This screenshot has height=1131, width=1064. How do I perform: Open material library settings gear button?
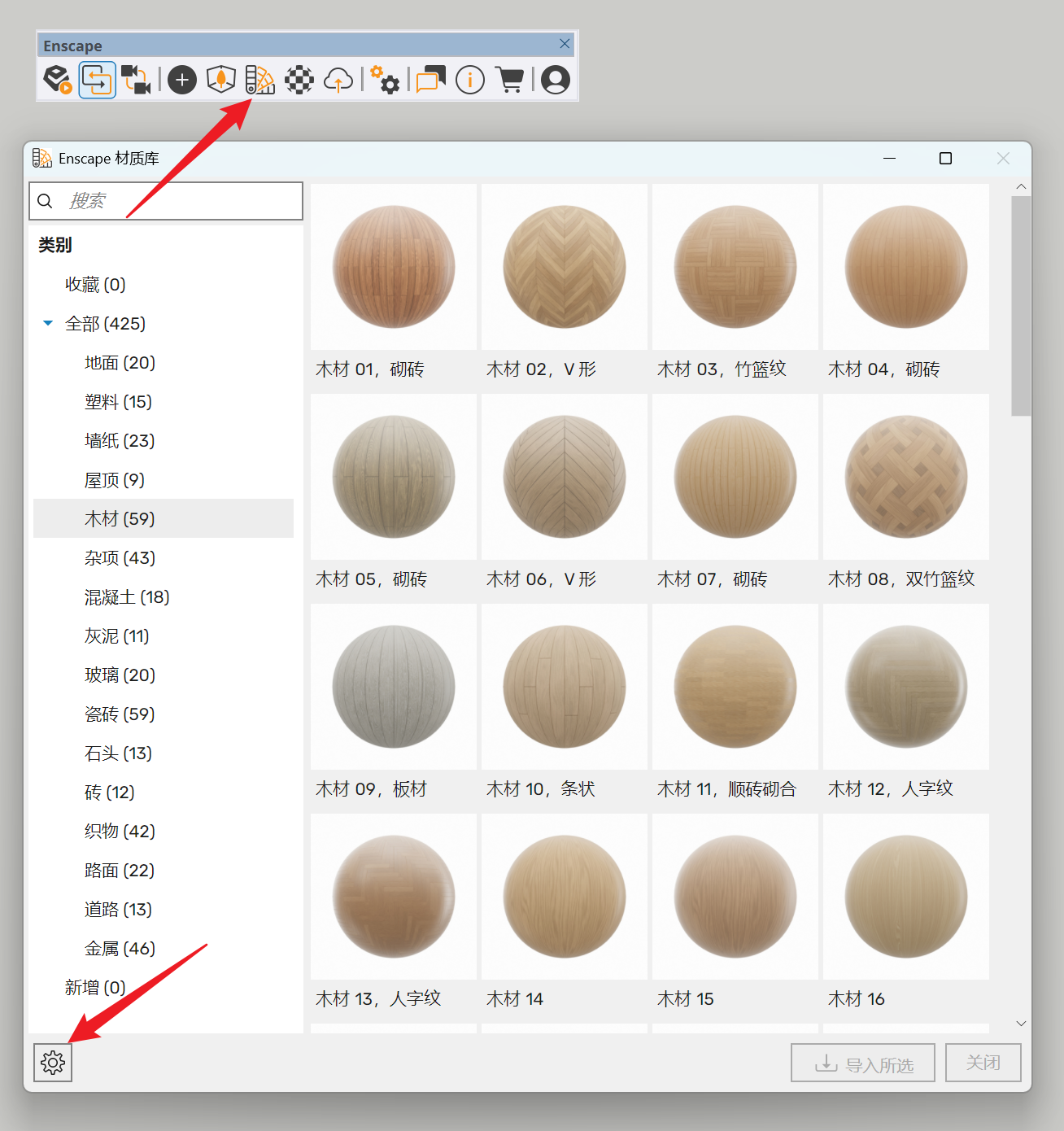coord(53,1063)
